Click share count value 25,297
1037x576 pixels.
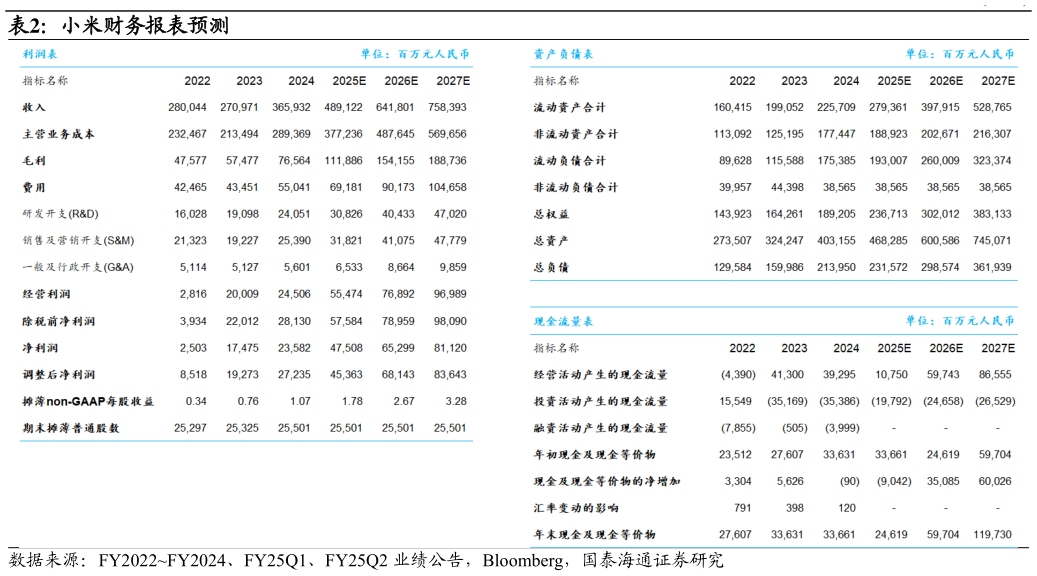(190, 428)
